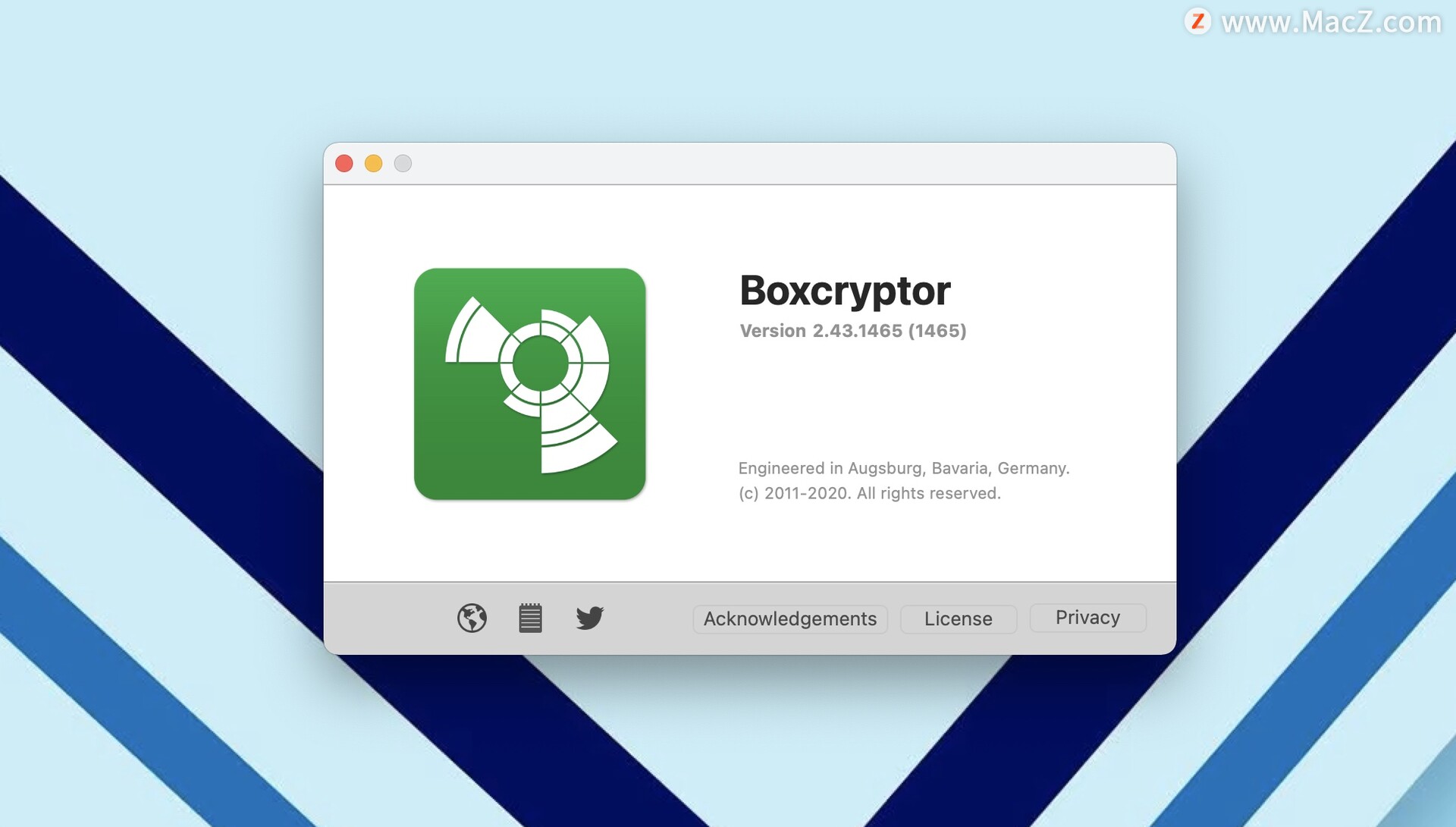Open the Twitter bird icon
The height and width of the screenshot is (827, 1456).
pyautogui.click(x=589, y=618)
